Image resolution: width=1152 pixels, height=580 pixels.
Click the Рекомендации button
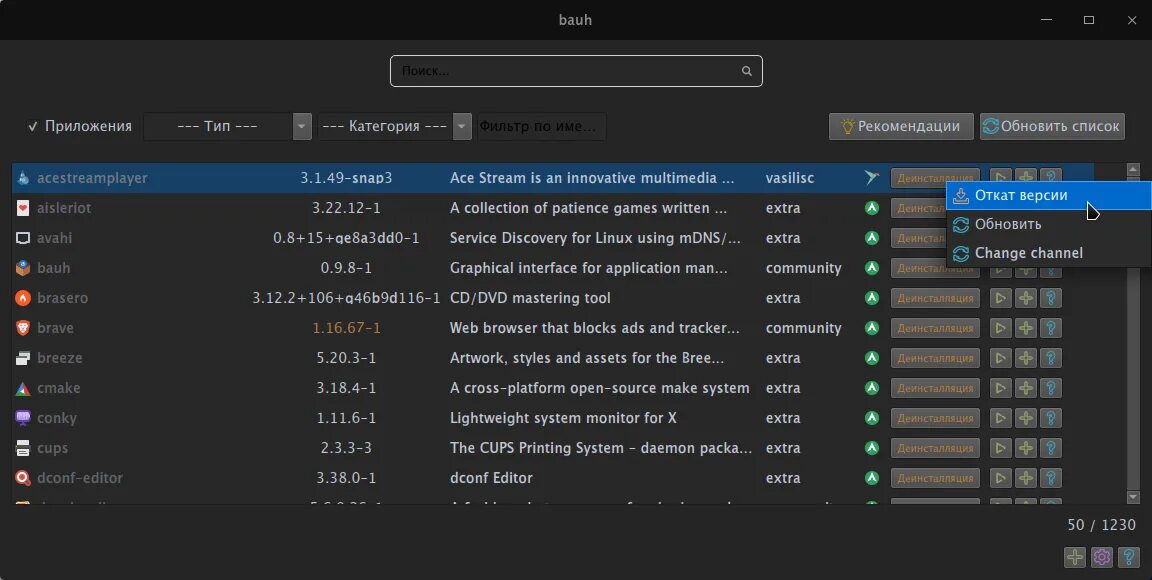click(x=901, y=126)
